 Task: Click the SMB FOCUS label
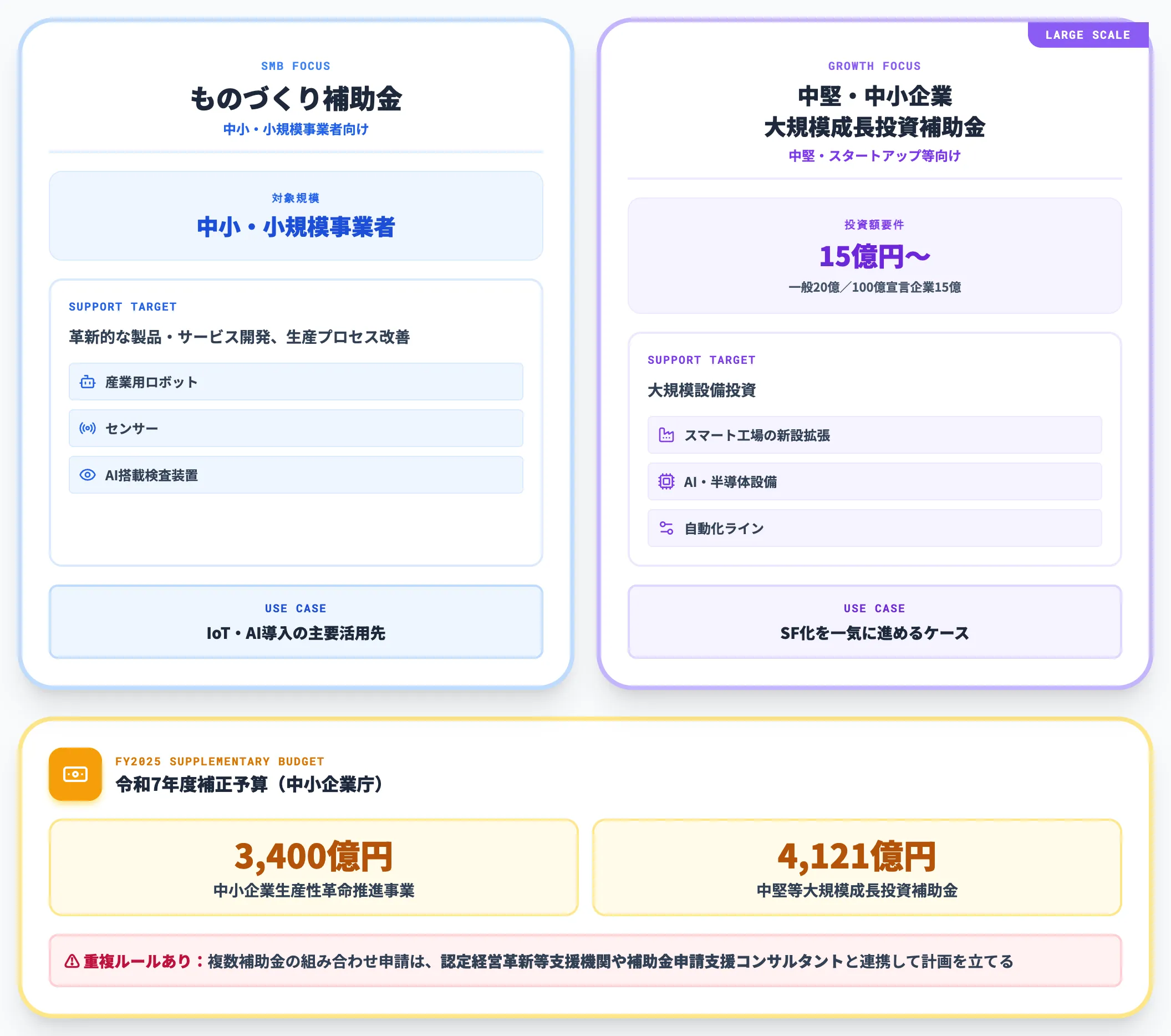click(296, 66)
